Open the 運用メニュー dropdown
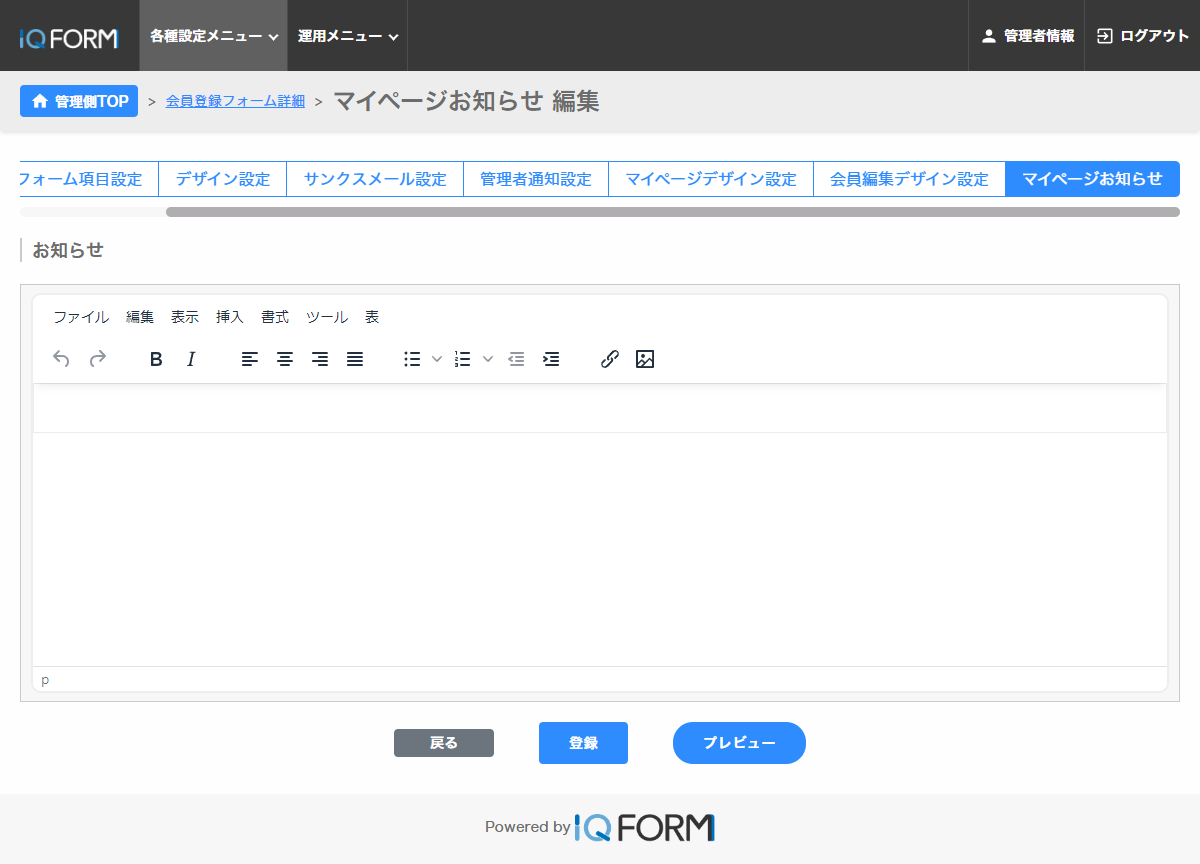 click(x=347, y=36)
